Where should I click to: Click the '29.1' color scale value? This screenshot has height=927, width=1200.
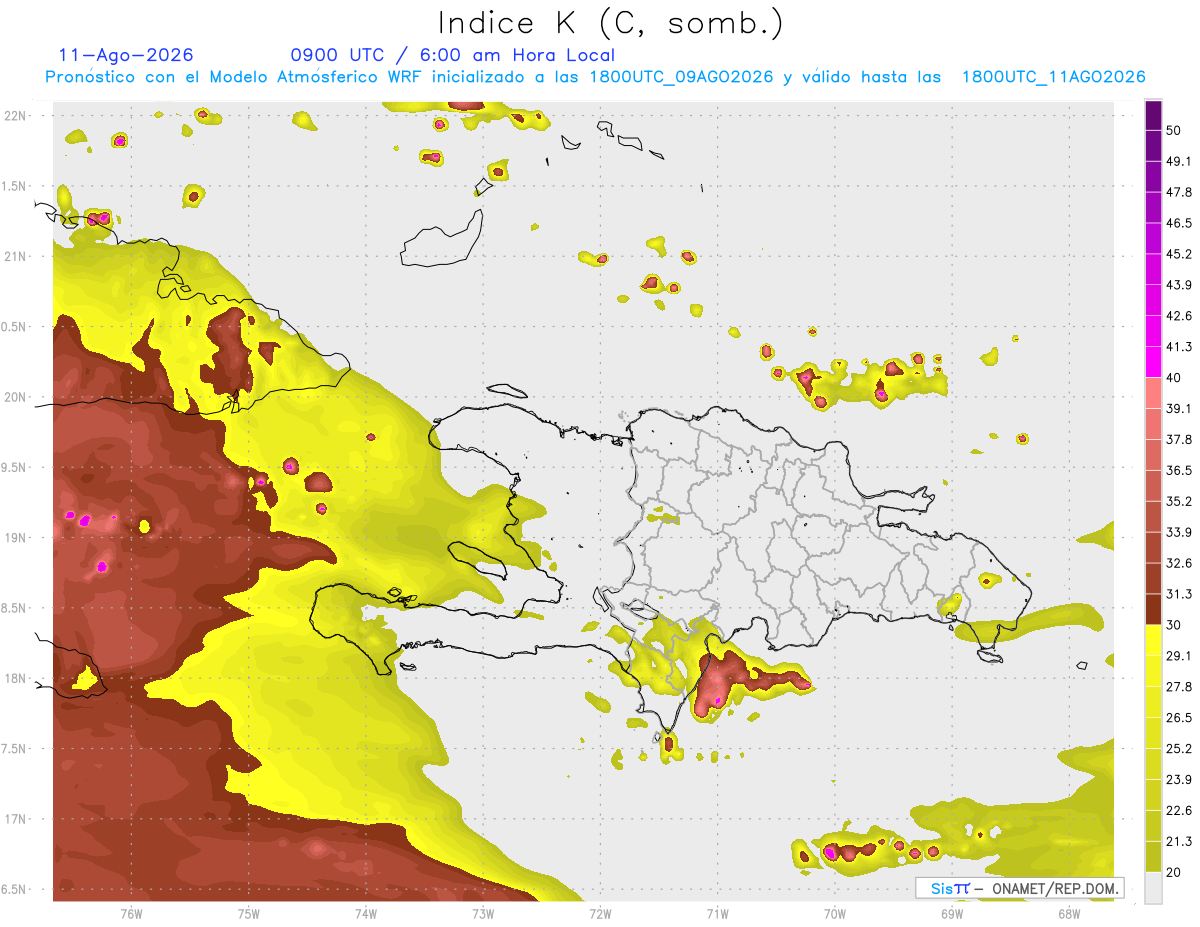click(x=1179, y=655)
